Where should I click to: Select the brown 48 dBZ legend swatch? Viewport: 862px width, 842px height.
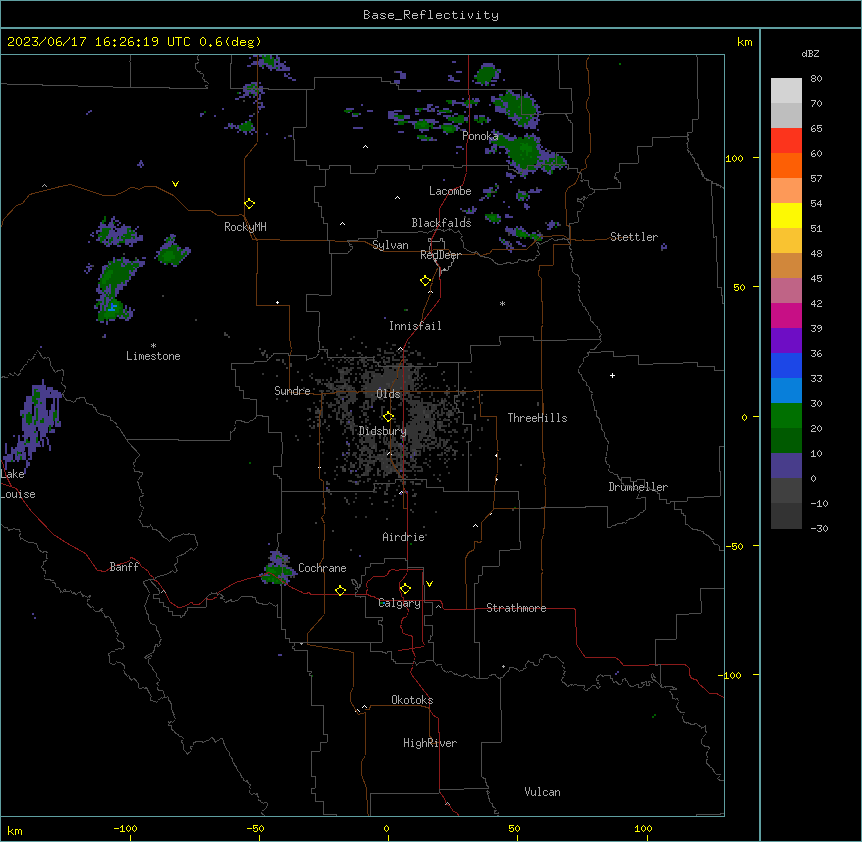[786, 265]
